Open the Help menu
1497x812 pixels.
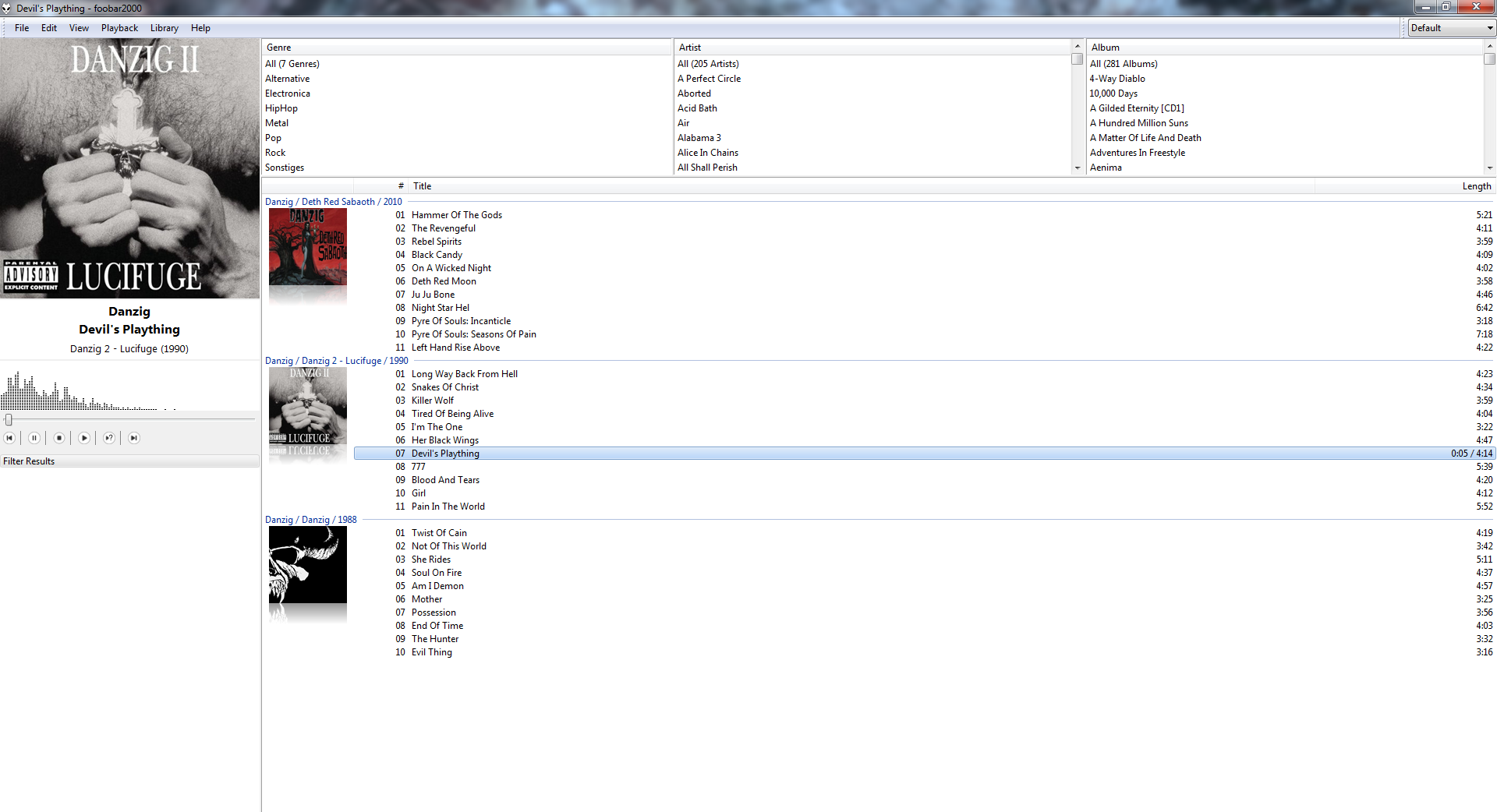pyautogui.click(x=200, y=28)
